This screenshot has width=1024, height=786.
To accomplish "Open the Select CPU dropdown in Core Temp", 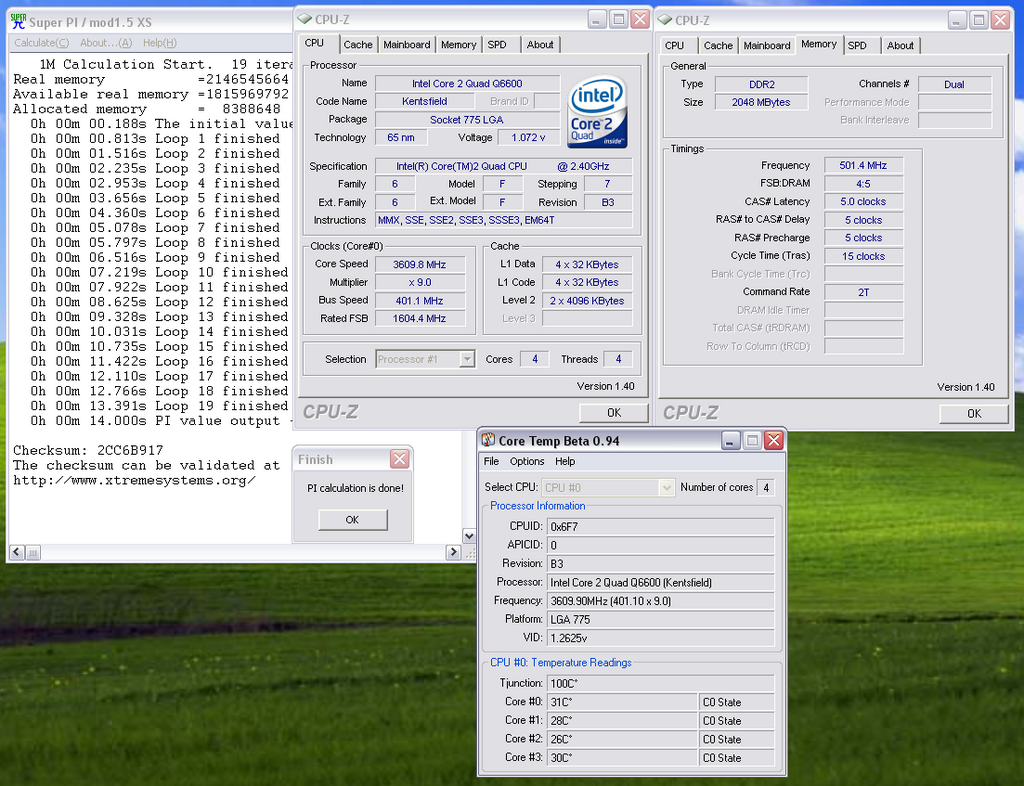I will pos(666,488).
